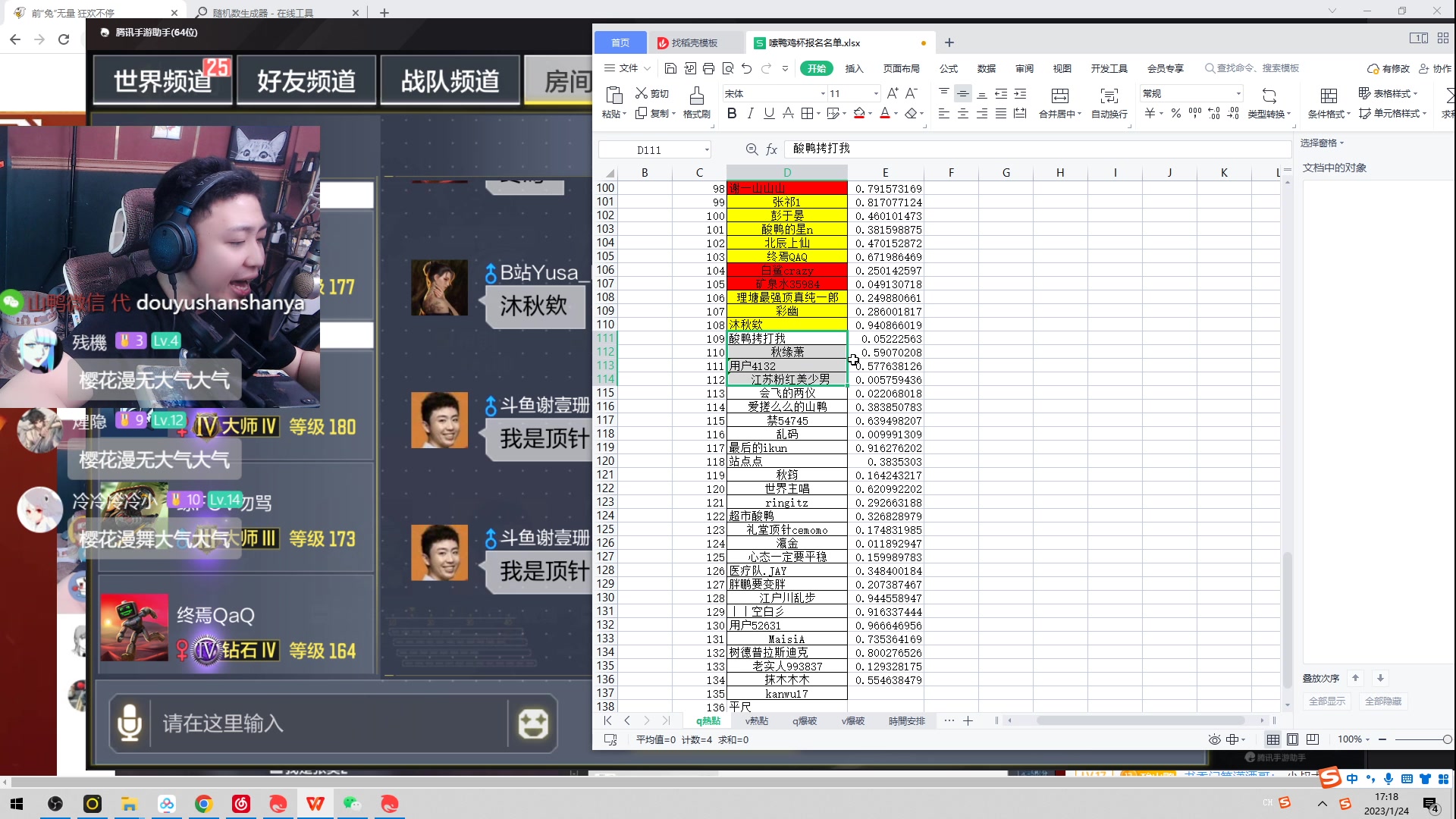Click zoom out minus button

(x=1382, y=739)
